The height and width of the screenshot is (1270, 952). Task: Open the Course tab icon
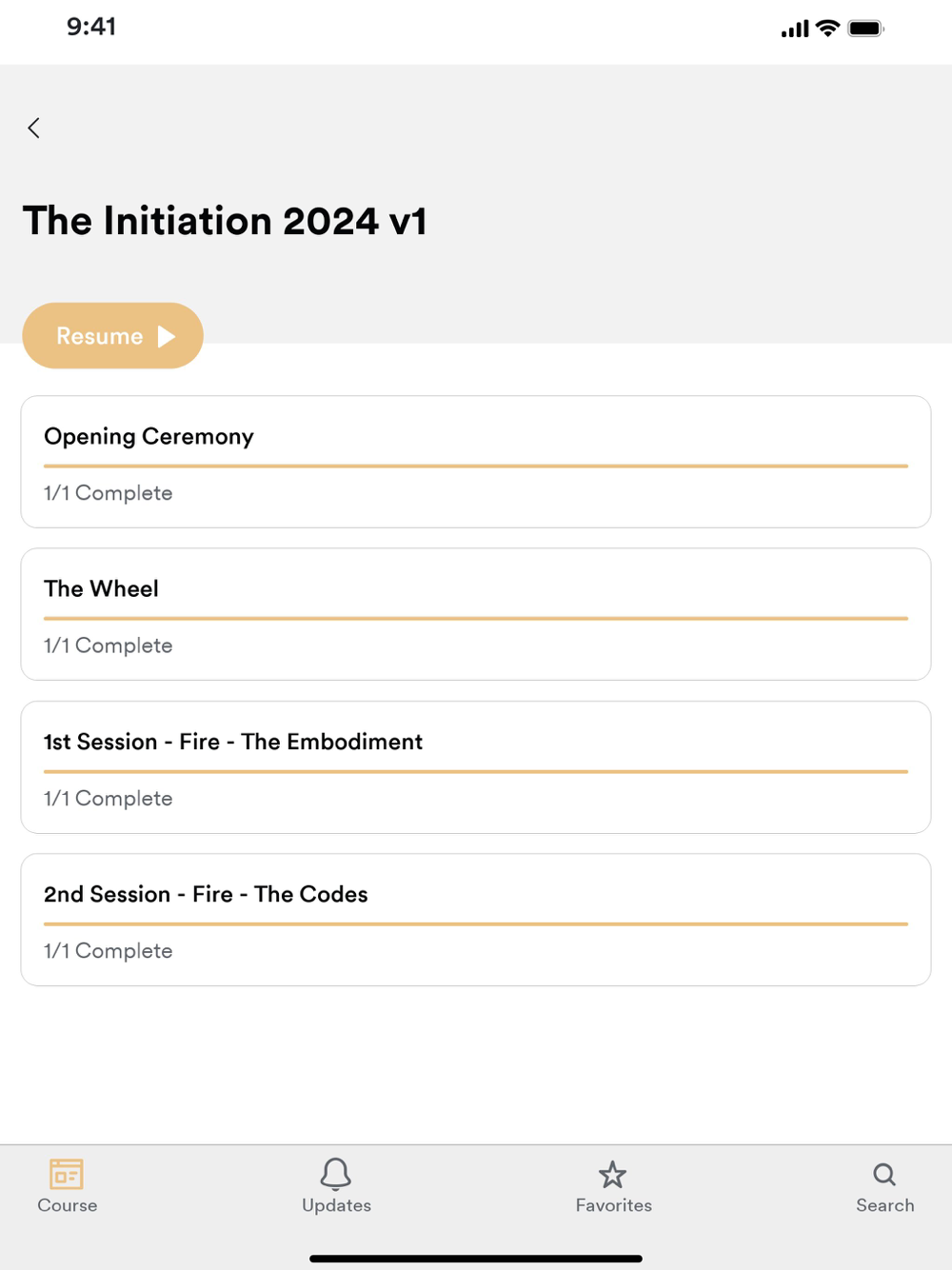click(x=67, y=1174)
